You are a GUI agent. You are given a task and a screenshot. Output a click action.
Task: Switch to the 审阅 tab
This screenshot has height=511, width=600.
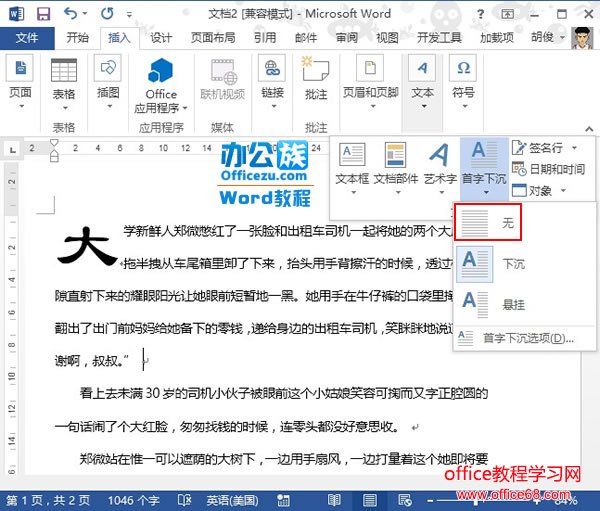pos(347,38)
